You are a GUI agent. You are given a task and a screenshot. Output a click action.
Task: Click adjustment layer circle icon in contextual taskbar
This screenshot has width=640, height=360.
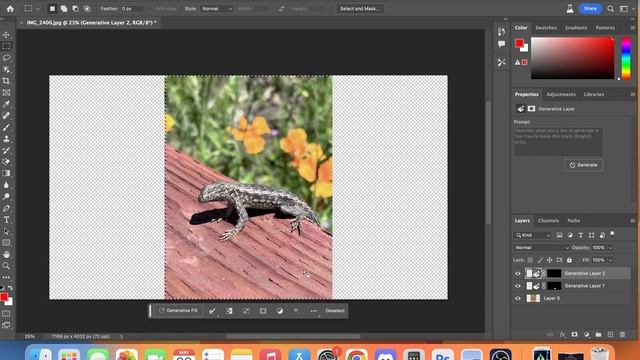pos(280,311)
